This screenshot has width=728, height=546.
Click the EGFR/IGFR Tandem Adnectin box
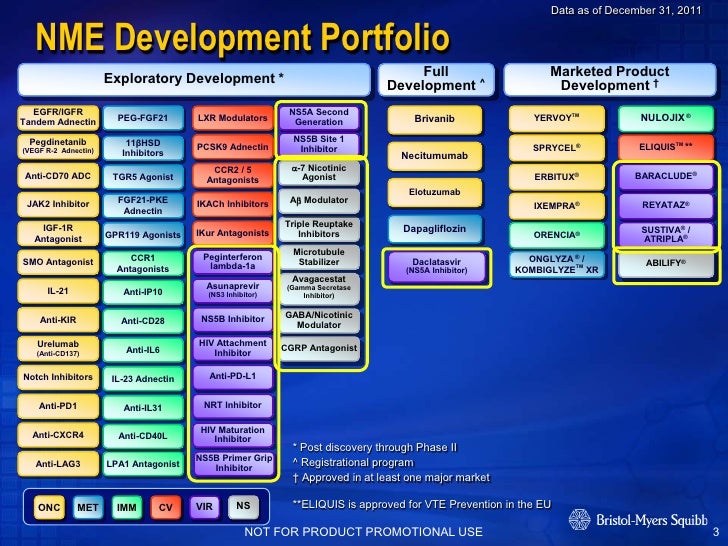tap(58, 117)
